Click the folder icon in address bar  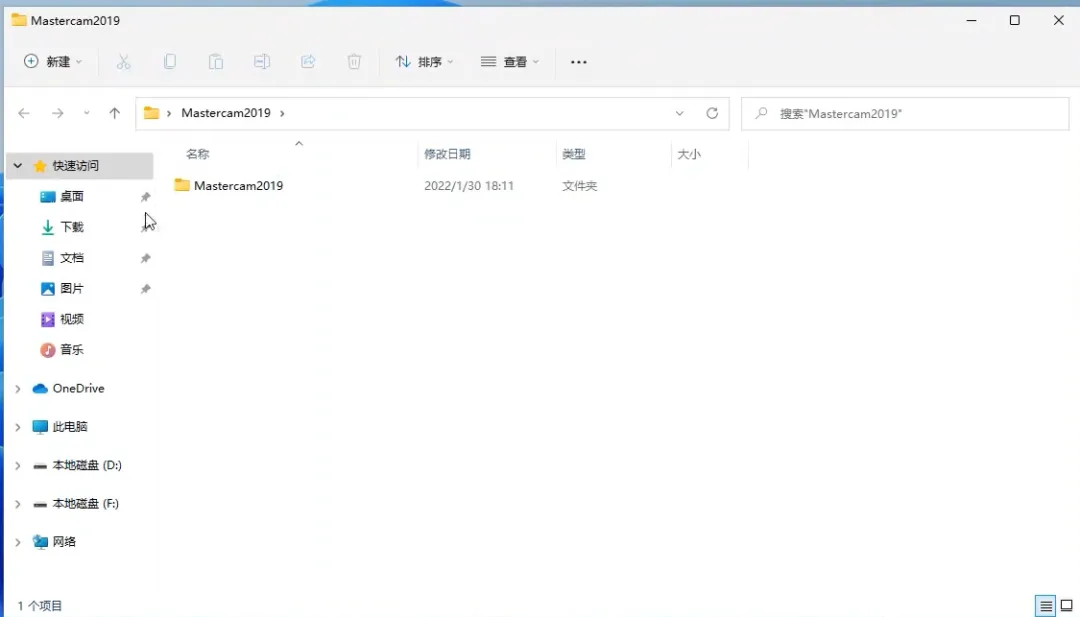click(x=152, y=113)
